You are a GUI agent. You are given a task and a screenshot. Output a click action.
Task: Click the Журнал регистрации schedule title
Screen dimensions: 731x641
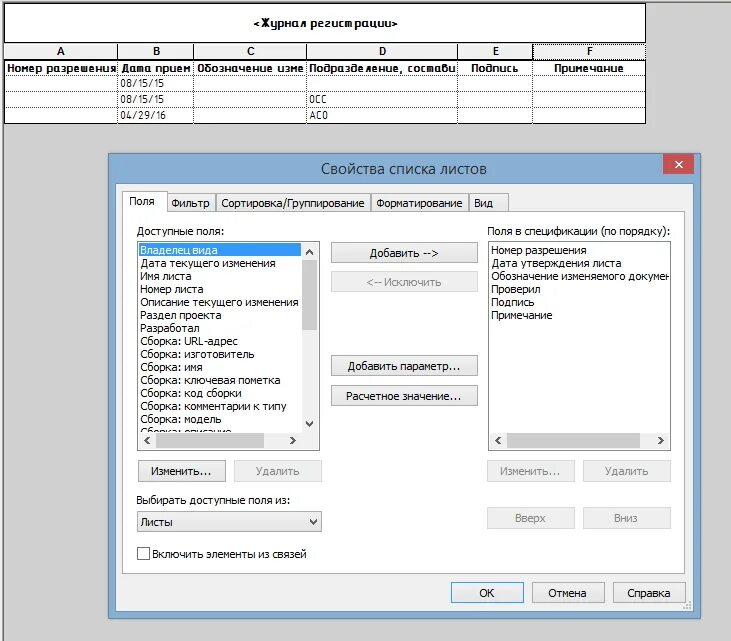(325, 23)
